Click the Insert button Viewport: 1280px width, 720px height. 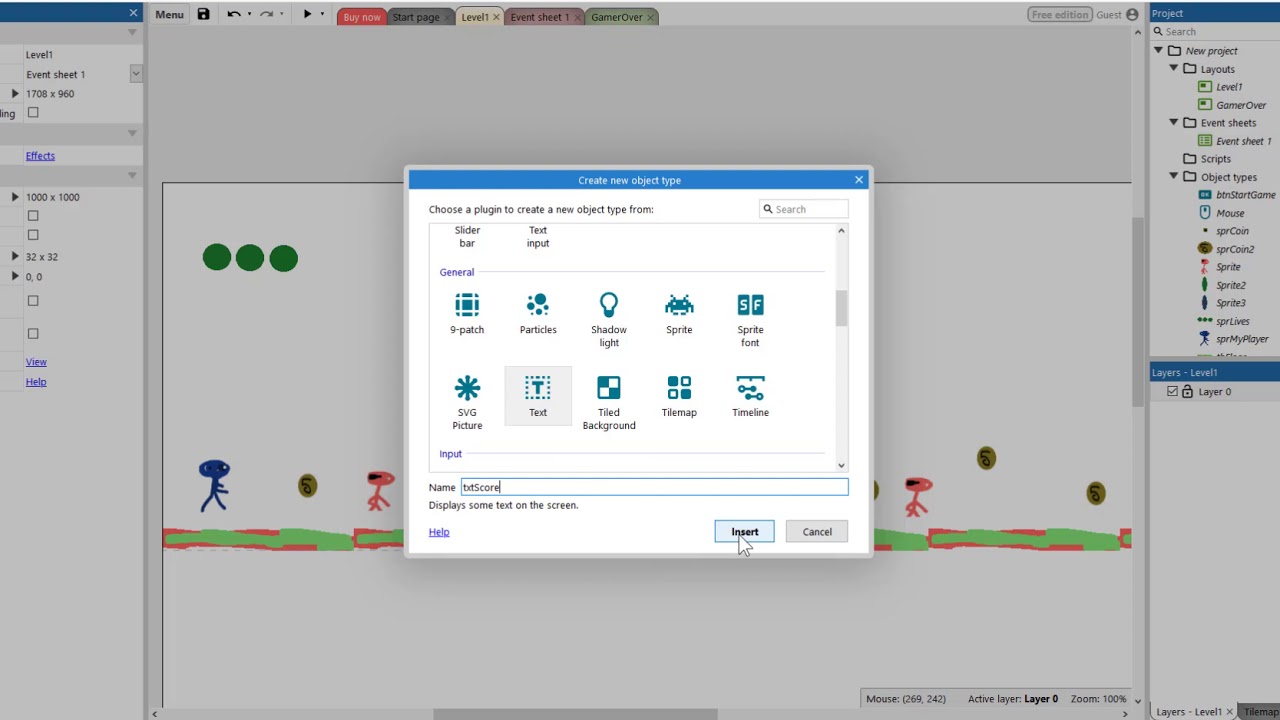click(x=744, y=532)
